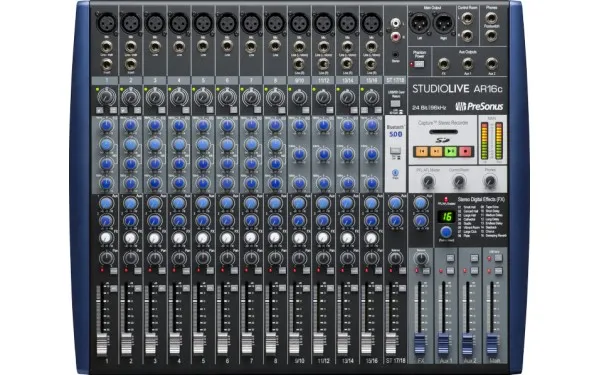The height and width of the screenshot is (375, 600).
Task: Click the ST 17/18 balance knob
Action: (395, 258)
